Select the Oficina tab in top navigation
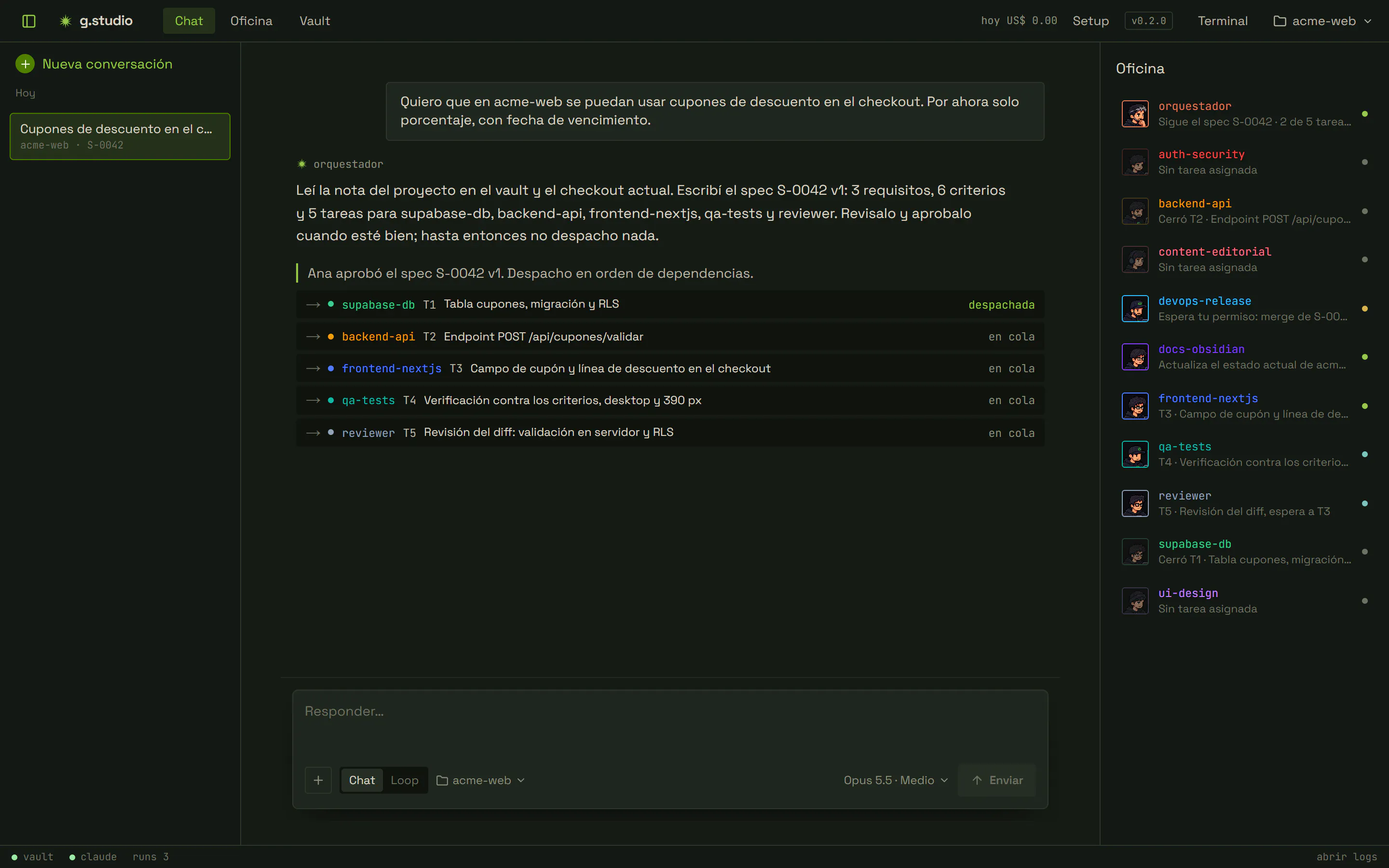 click(251, 21)
